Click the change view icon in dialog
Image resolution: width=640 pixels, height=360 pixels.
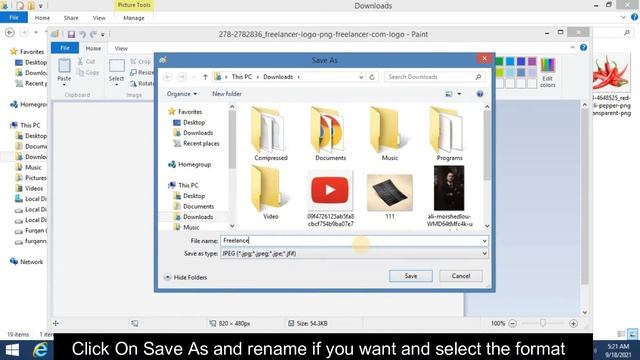(449, 94)
